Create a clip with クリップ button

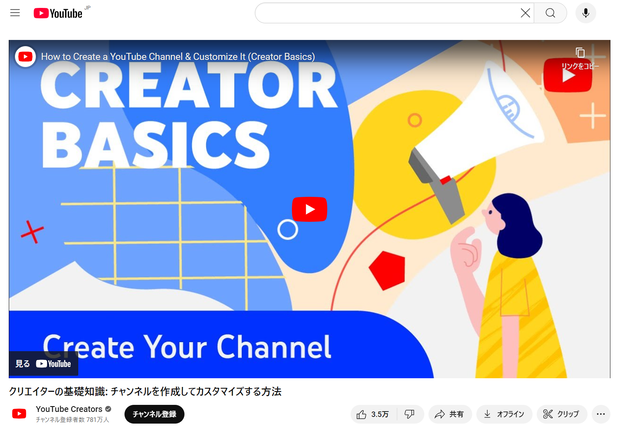(x=561, y=414)
